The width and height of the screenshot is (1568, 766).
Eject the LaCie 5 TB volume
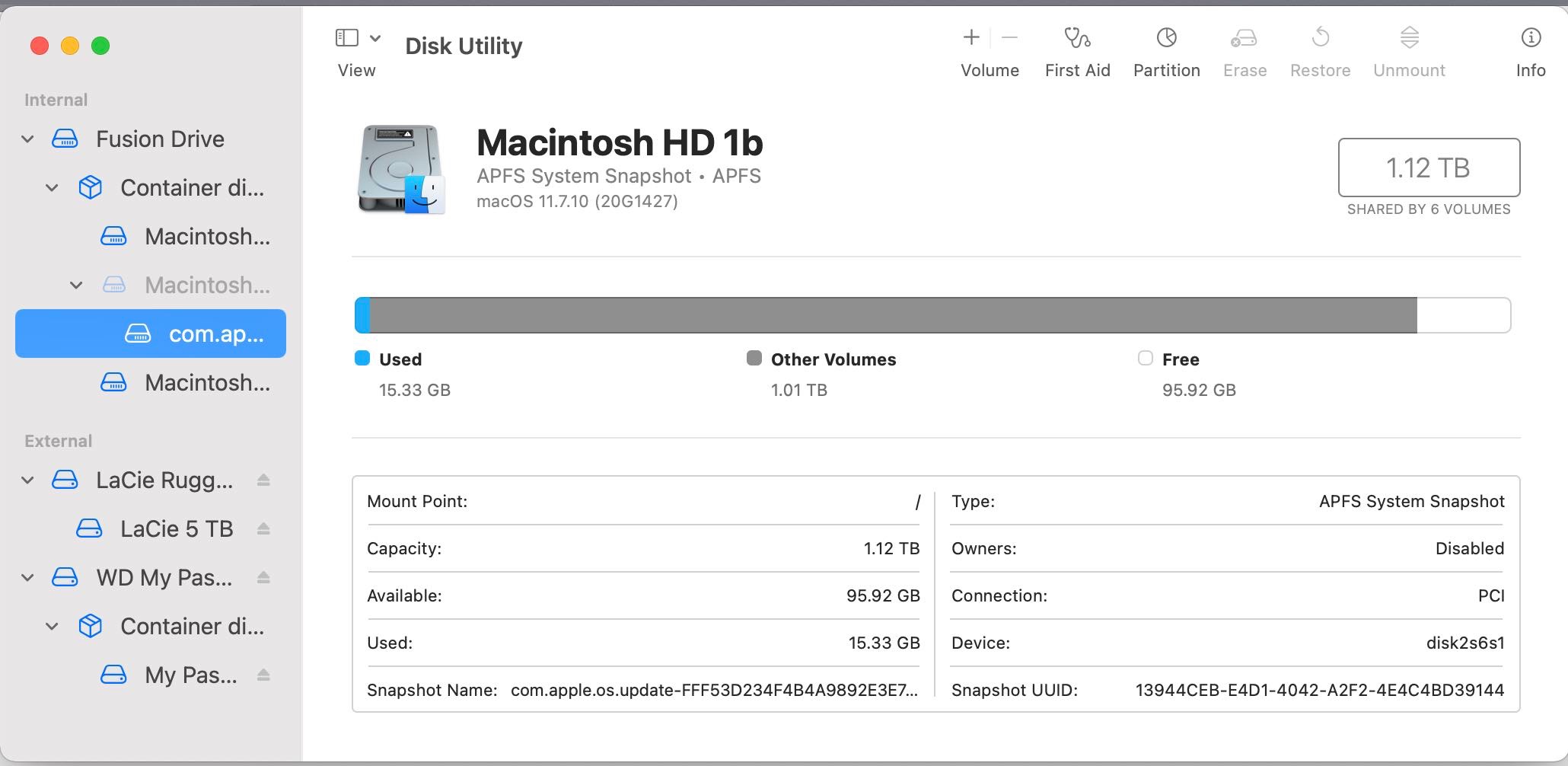263,529
